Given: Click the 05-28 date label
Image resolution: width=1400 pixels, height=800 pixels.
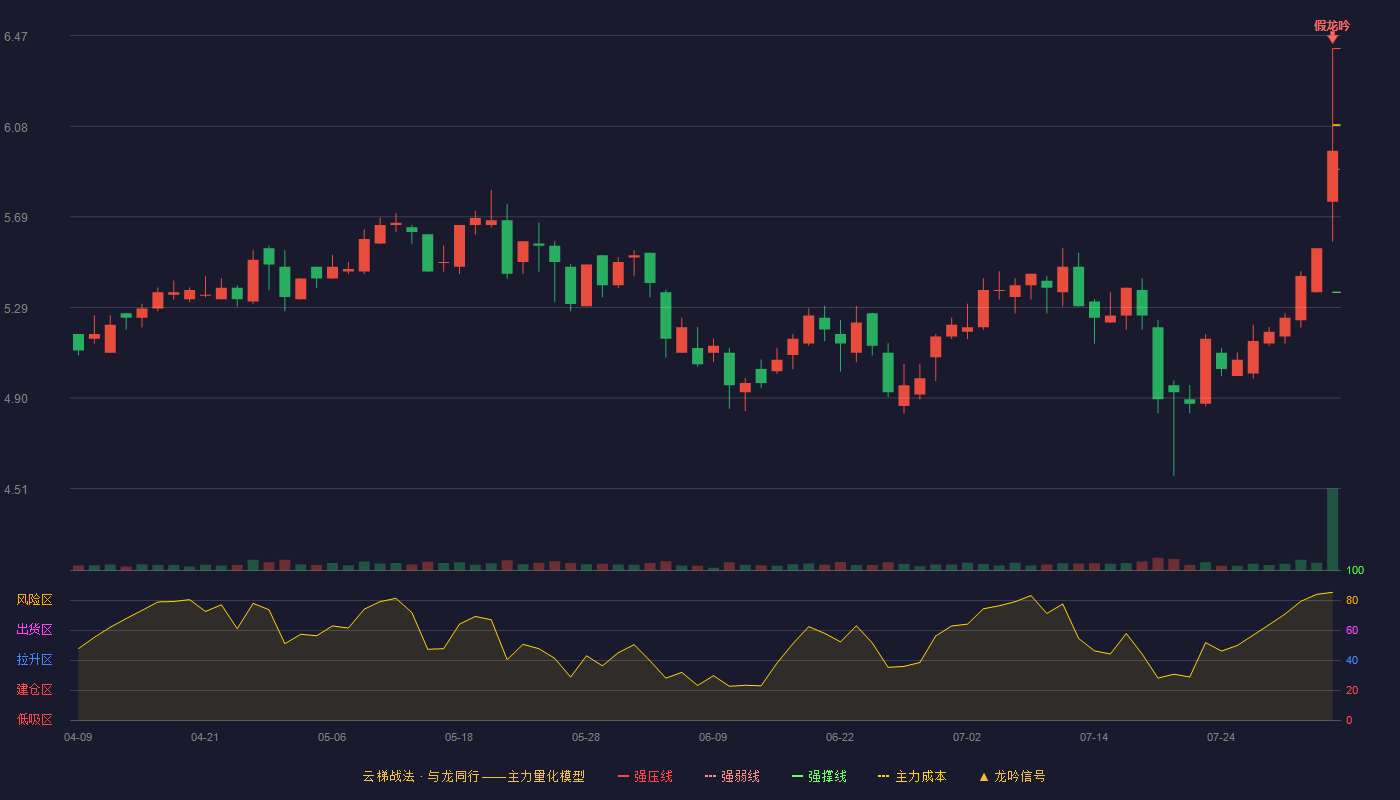Looking at the screenshot, I should click(x=586, y=737).
